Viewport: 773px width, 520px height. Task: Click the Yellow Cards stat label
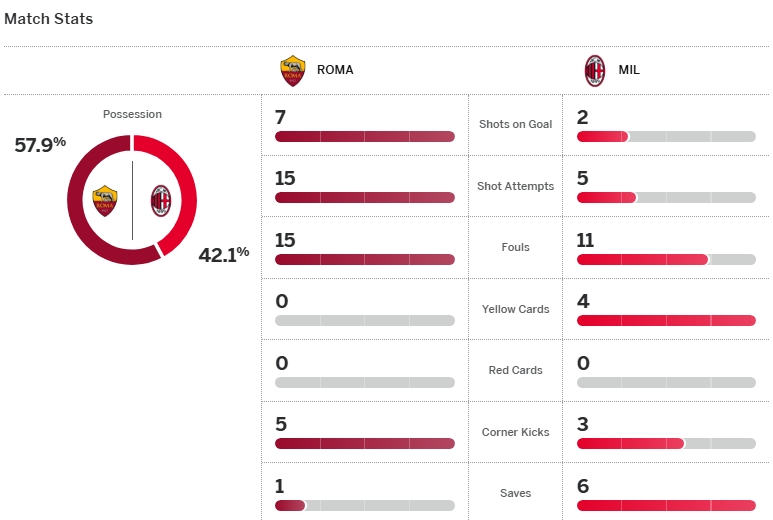515,309
